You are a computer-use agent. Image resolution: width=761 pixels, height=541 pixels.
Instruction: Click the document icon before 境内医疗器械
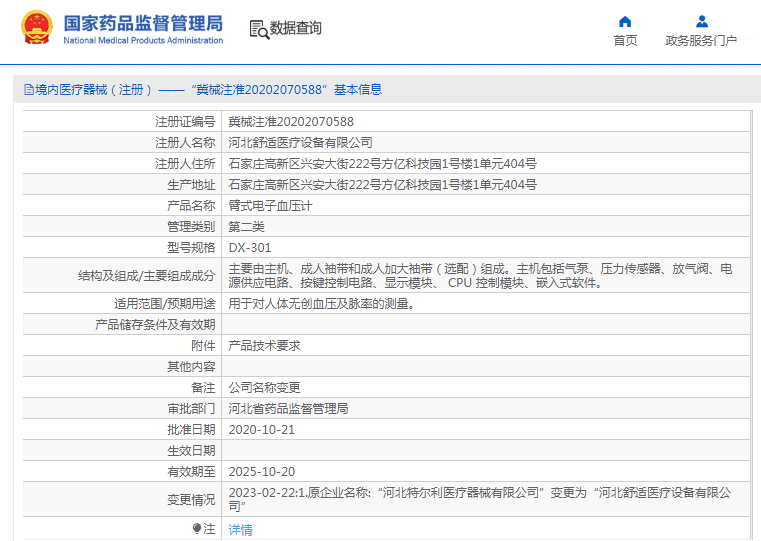[29, 90]
